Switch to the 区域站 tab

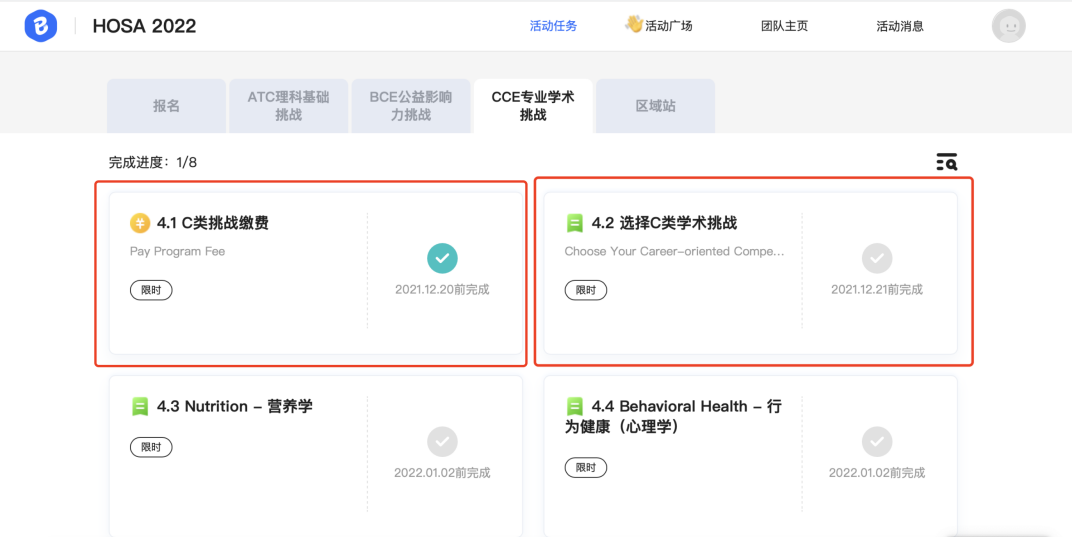pyautogui.click(x=656, y=106)
